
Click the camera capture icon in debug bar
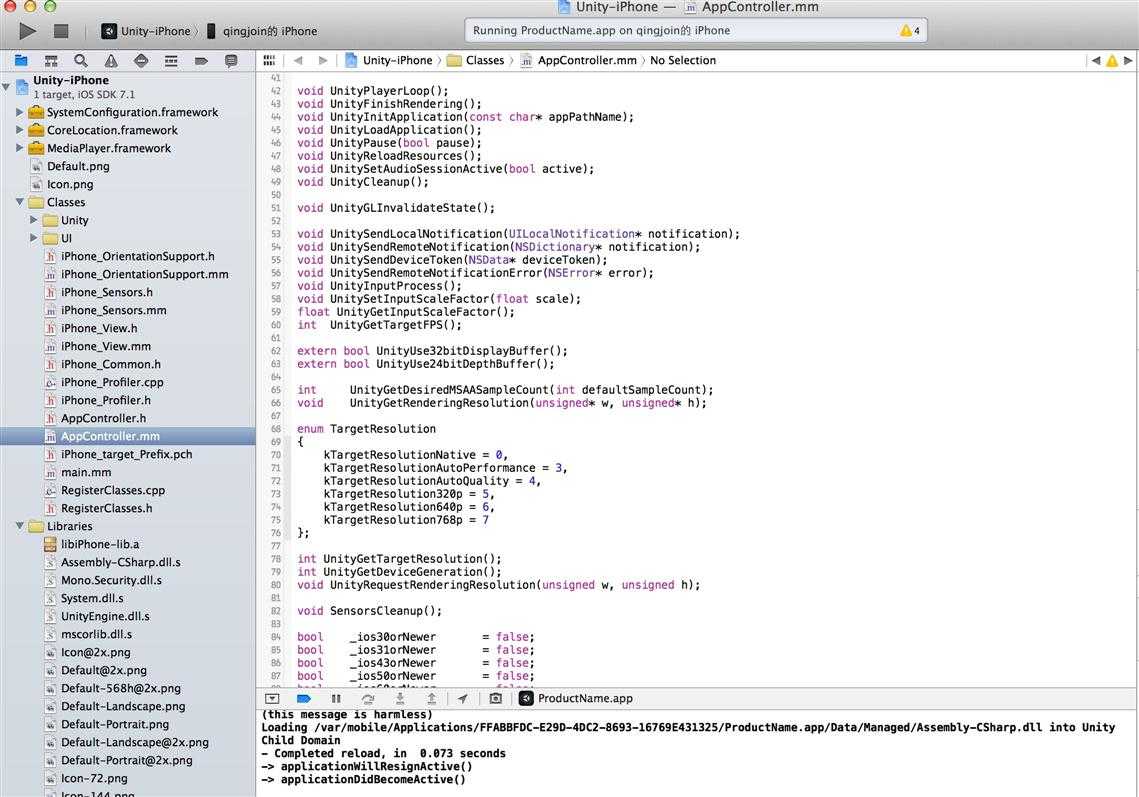(x=495, y=698)
